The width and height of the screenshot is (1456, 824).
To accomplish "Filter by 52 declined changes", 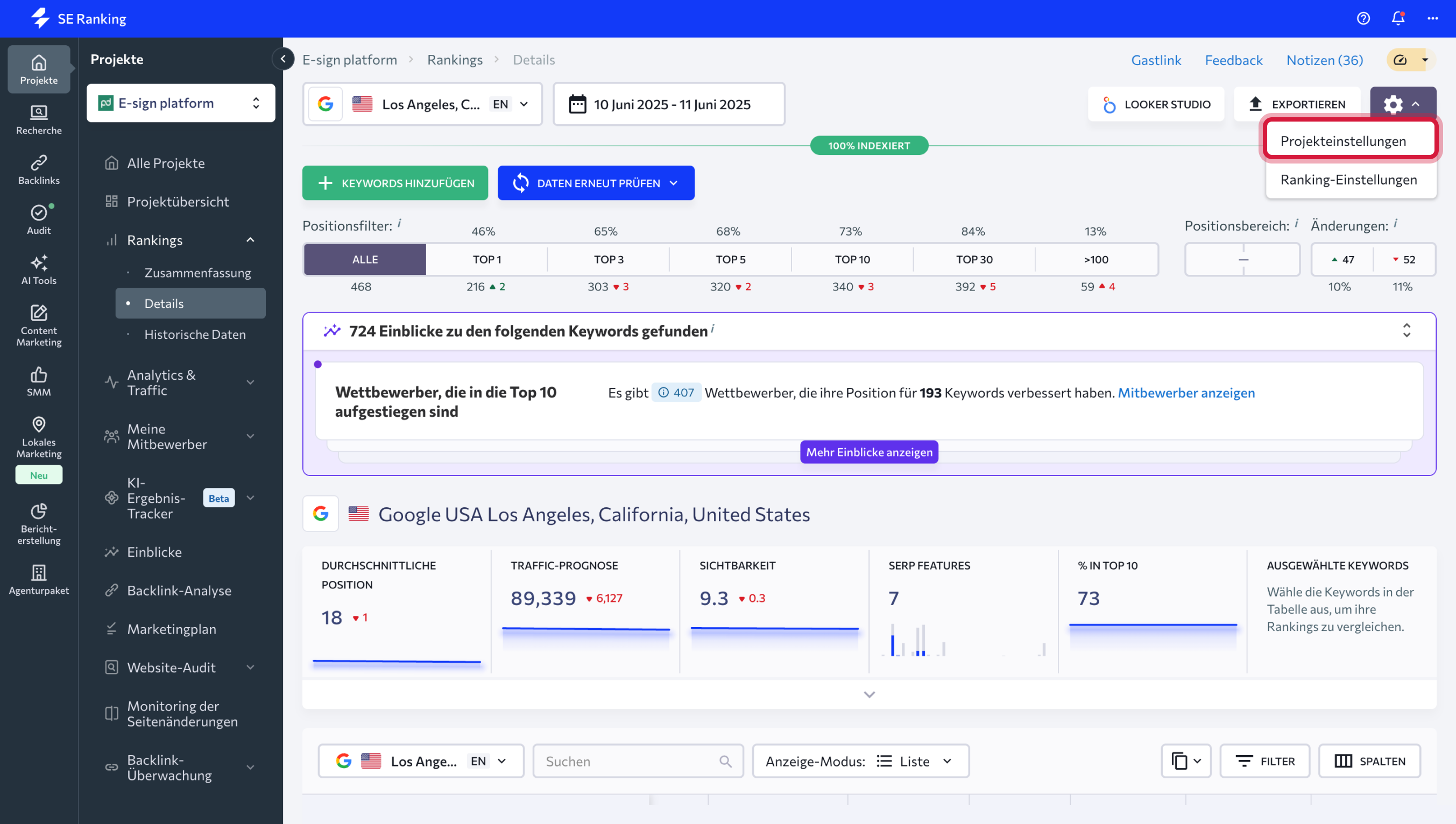I will tap(1404, 259).
